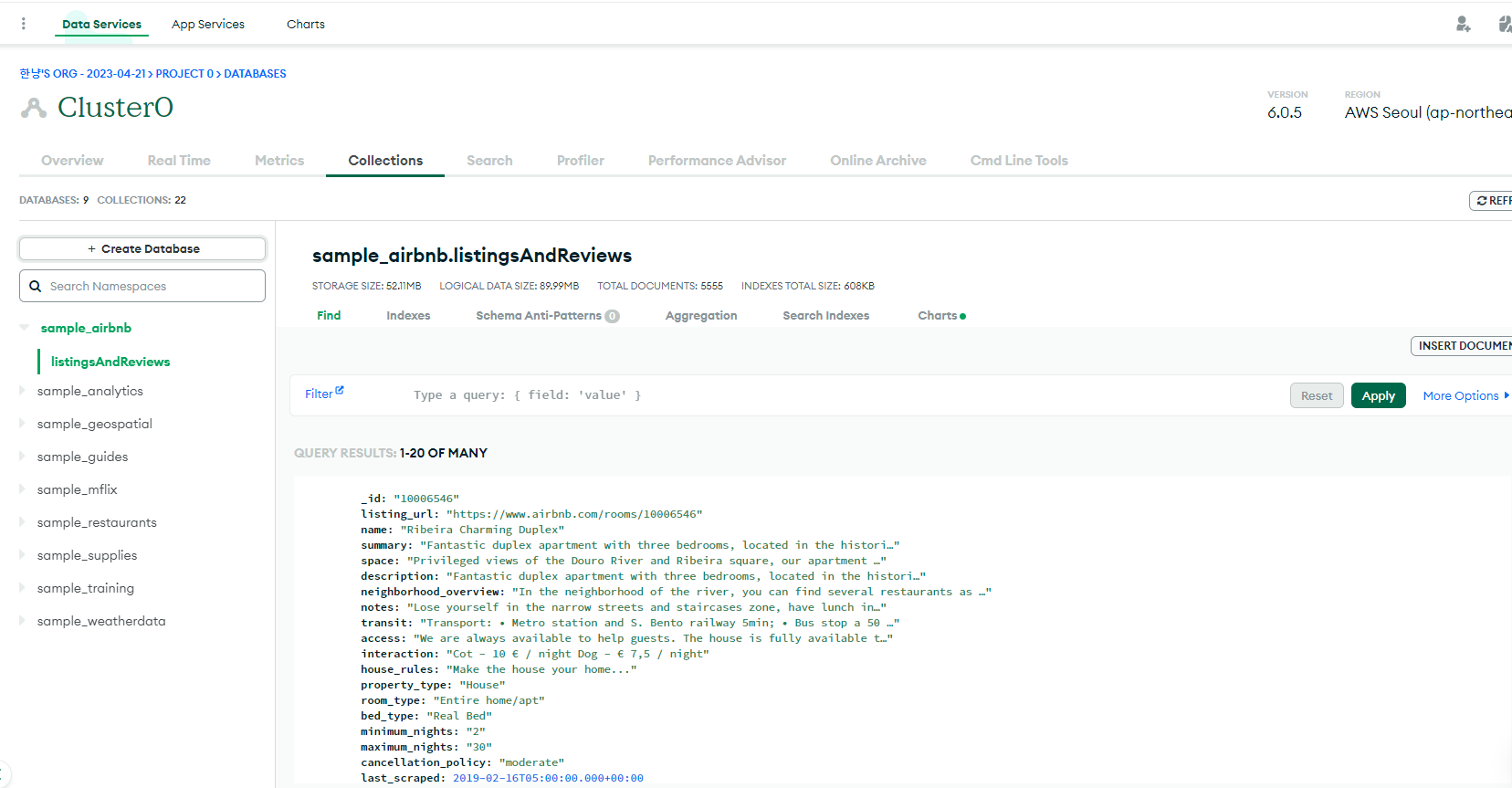Open the Charts top navigation tab
1512x788 pixels.
tap(306, 24)
